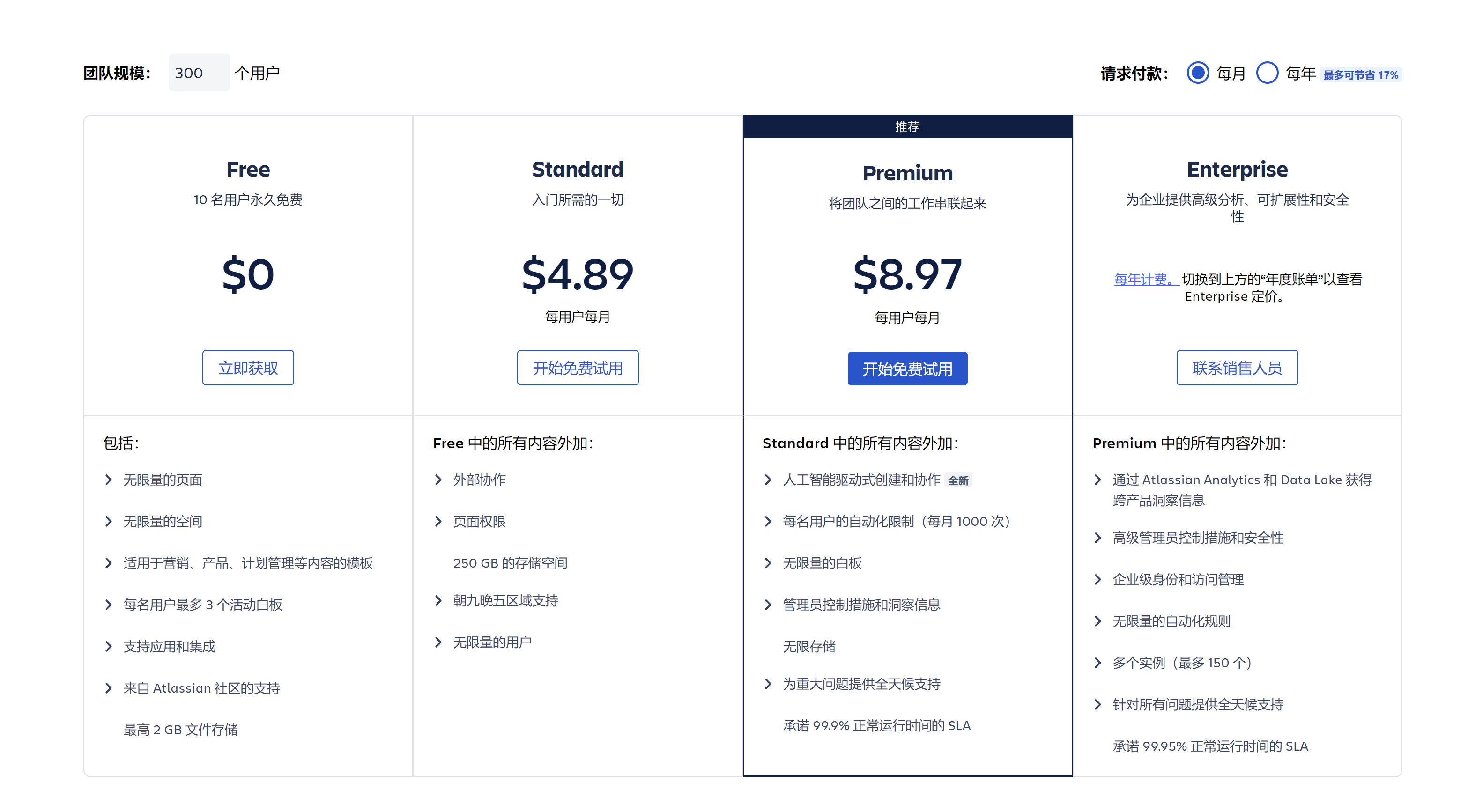Expand the 每名用户最多 3 个活动白板 item
The image size is (1468, 812).
(x=203, y=605)
